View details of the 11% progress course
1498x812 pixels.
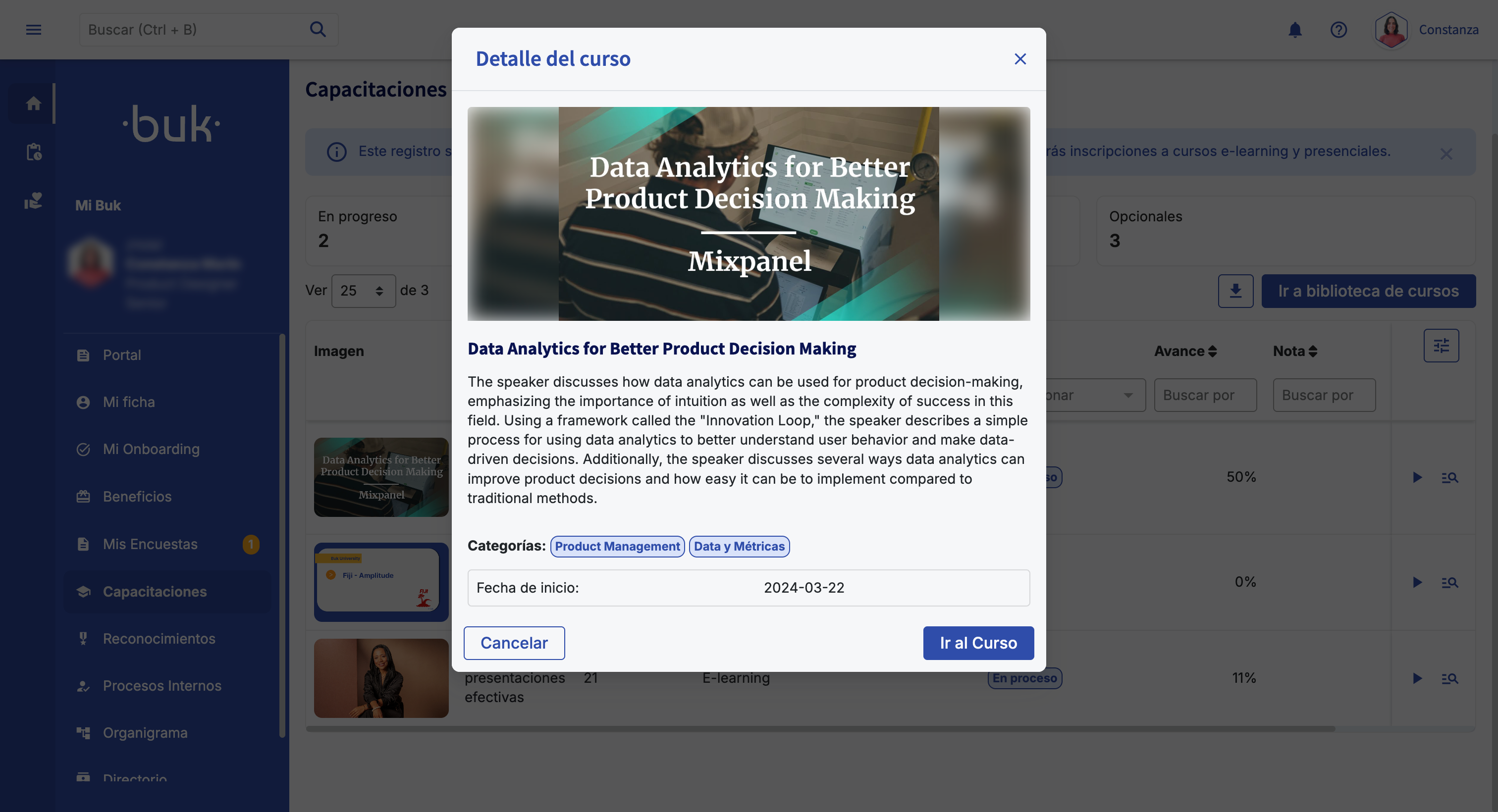pos(1450,678)
